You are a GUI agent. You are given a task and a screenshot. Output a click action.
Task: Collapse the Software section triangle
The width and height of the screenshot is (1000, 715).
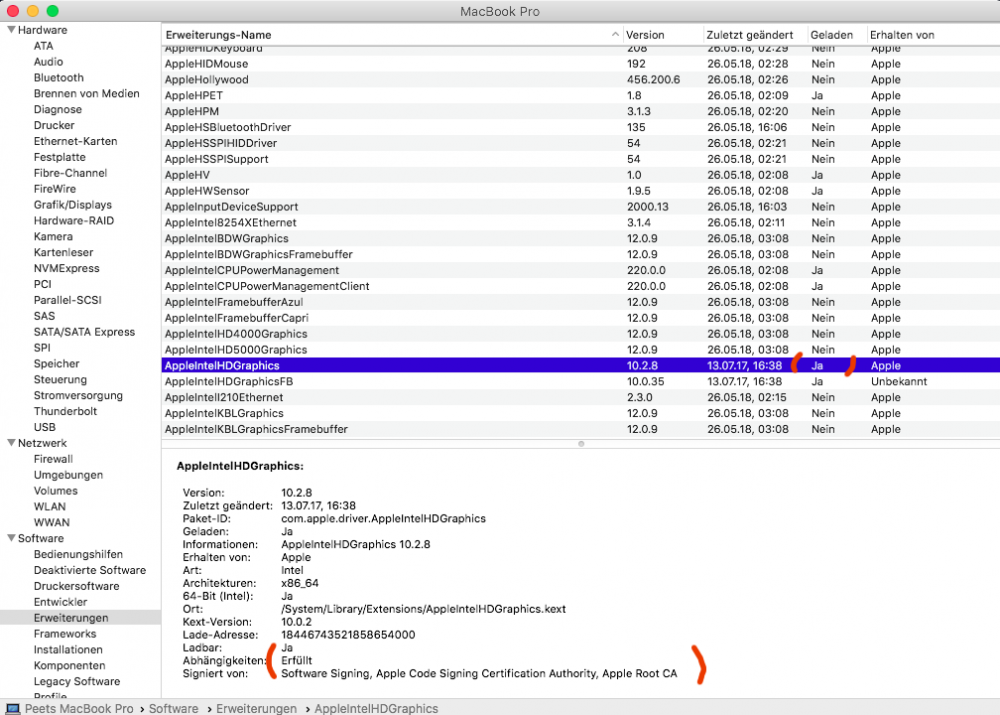tap(11, 538)
